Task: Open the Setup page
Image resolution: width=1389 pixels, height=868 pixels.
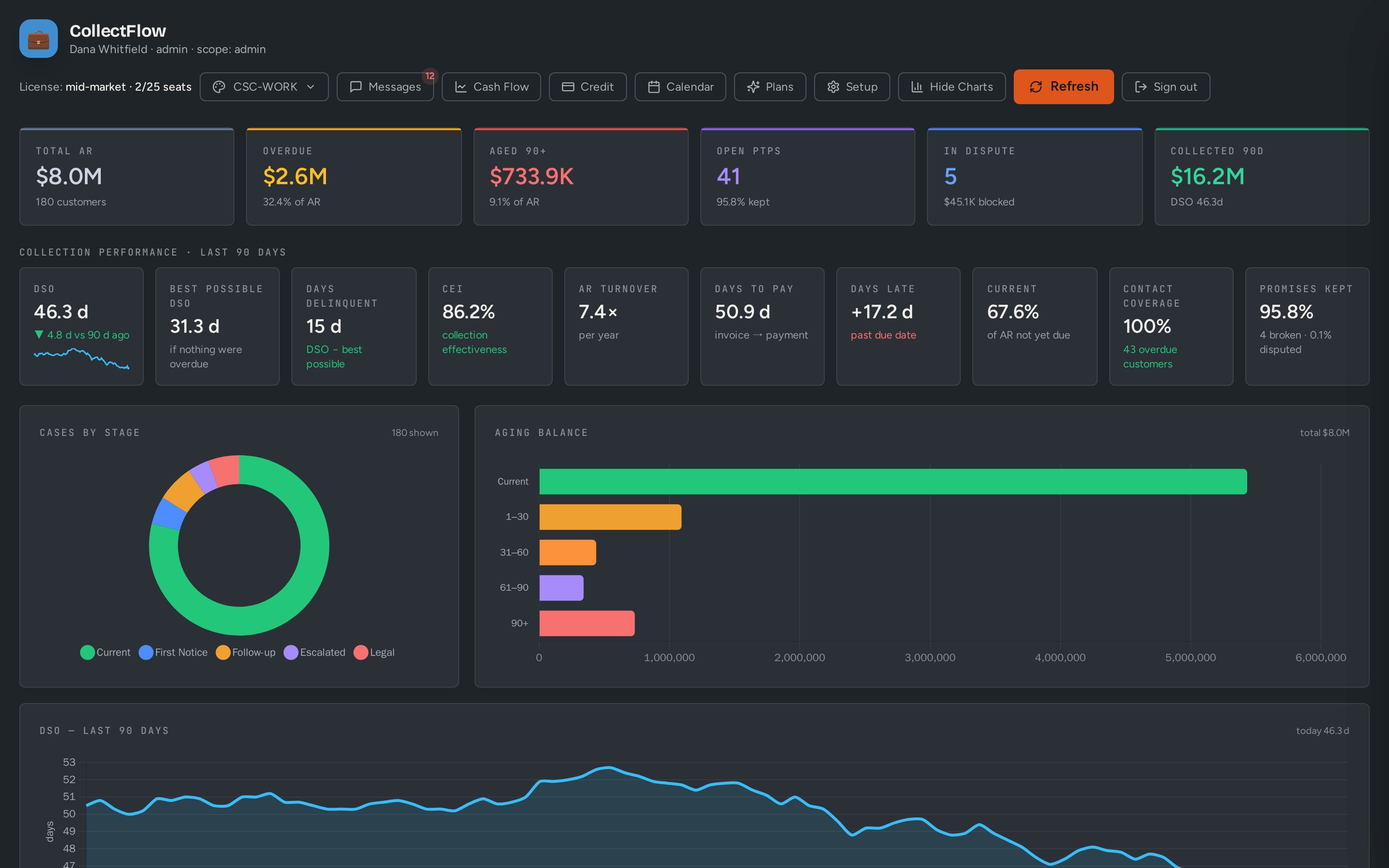Action: click(852, 87)
